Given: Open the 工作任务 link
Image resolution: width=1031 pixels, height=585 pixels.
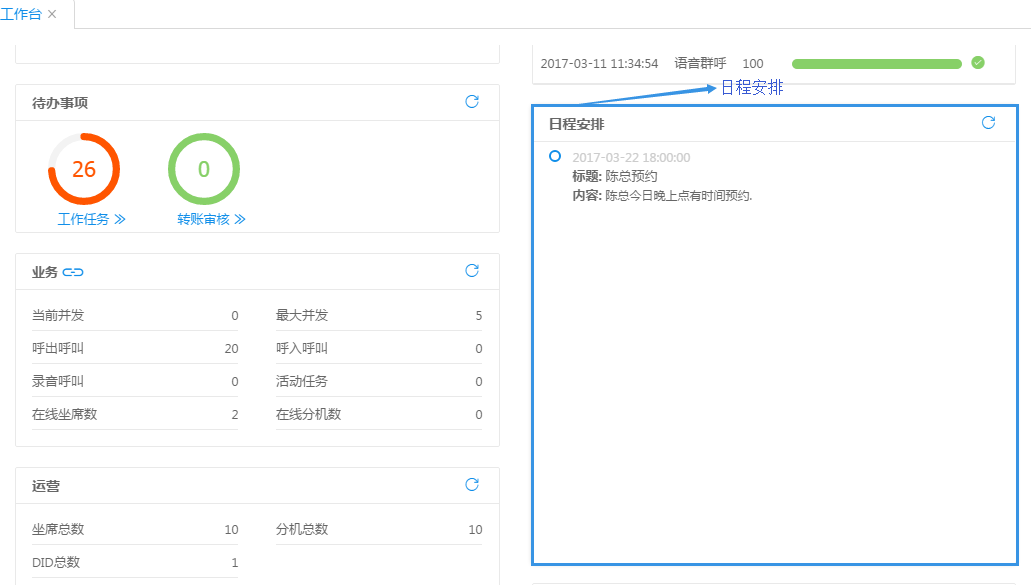Looking at the screenshot, I should pos(91,219).
